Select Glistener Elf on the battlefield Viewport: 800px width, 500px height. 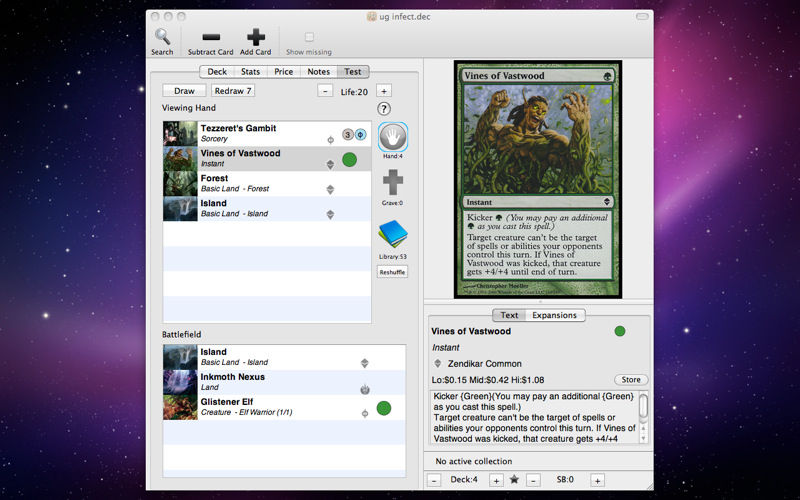(284, 408)
